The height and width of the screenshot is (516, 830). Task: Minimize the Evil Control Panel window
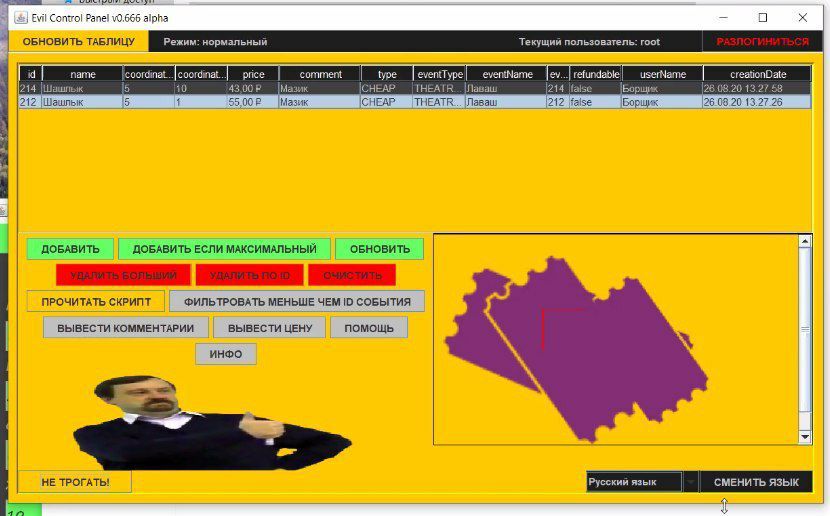(723, 17)
